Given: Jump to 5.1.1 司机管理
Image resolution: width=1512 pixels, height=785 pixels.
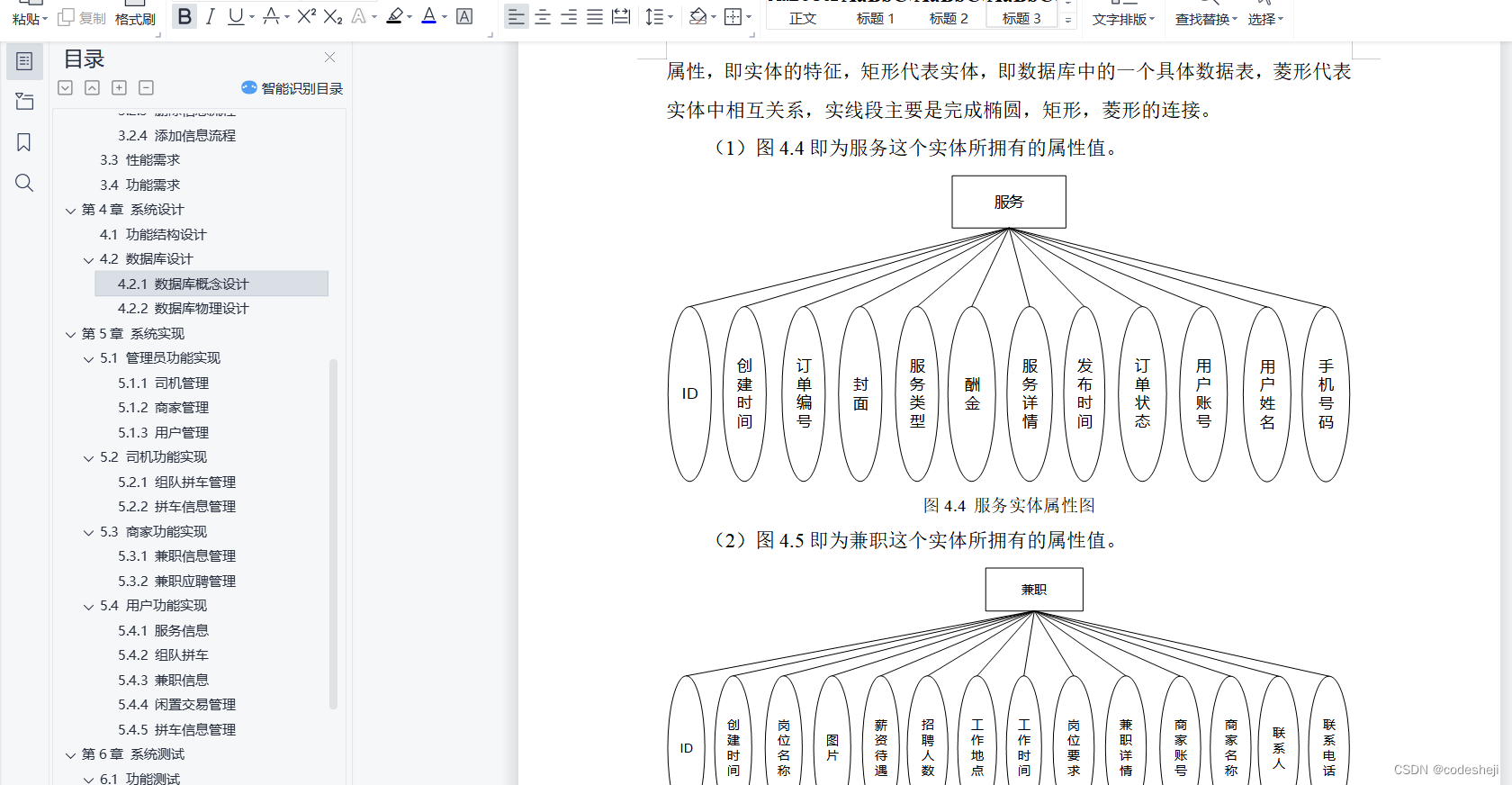Looking at the screenshot, I should (164, 383).
